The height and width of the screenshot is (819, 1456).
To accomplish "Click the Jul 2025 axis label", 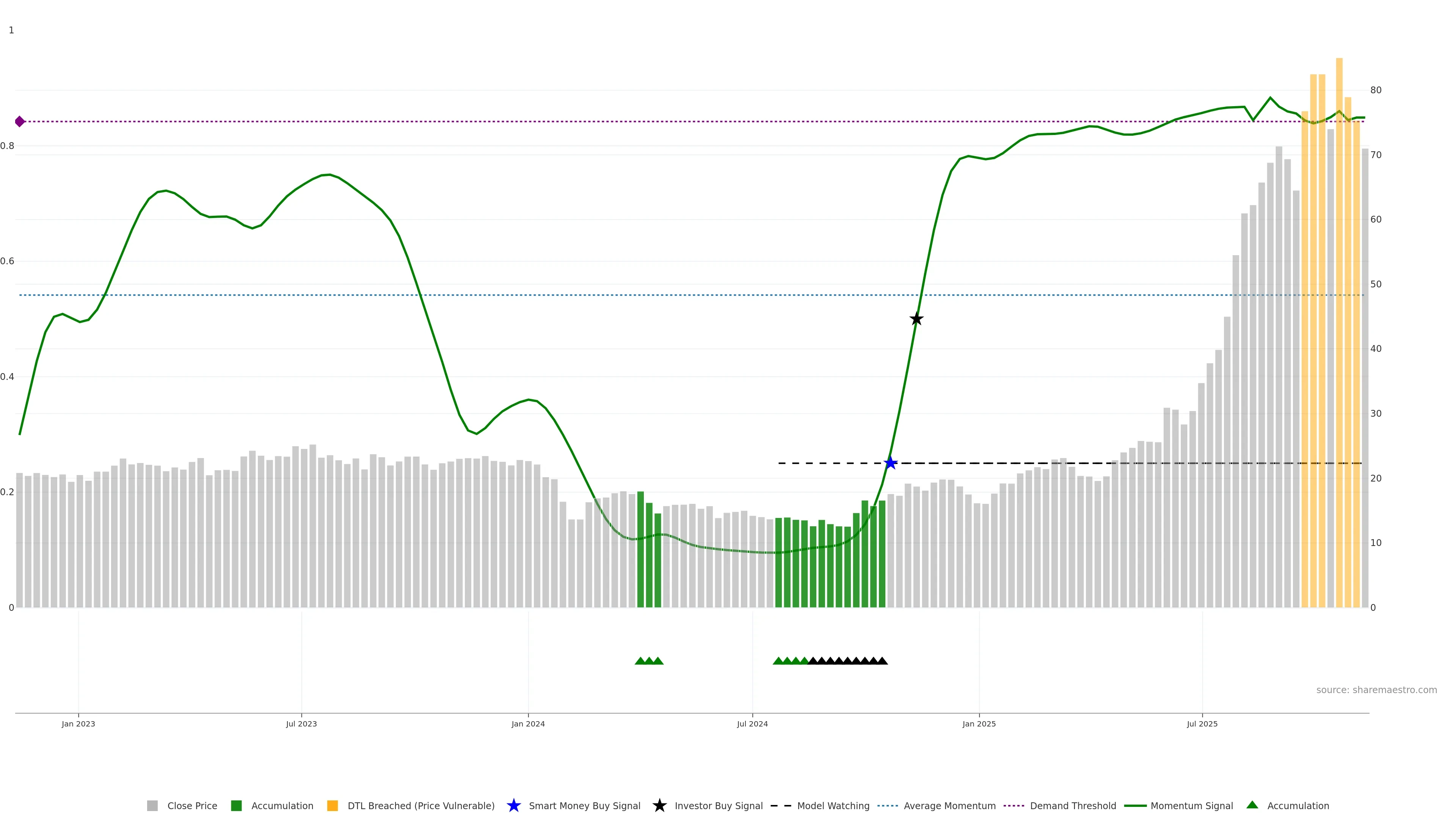I will tap(1202, 724).
